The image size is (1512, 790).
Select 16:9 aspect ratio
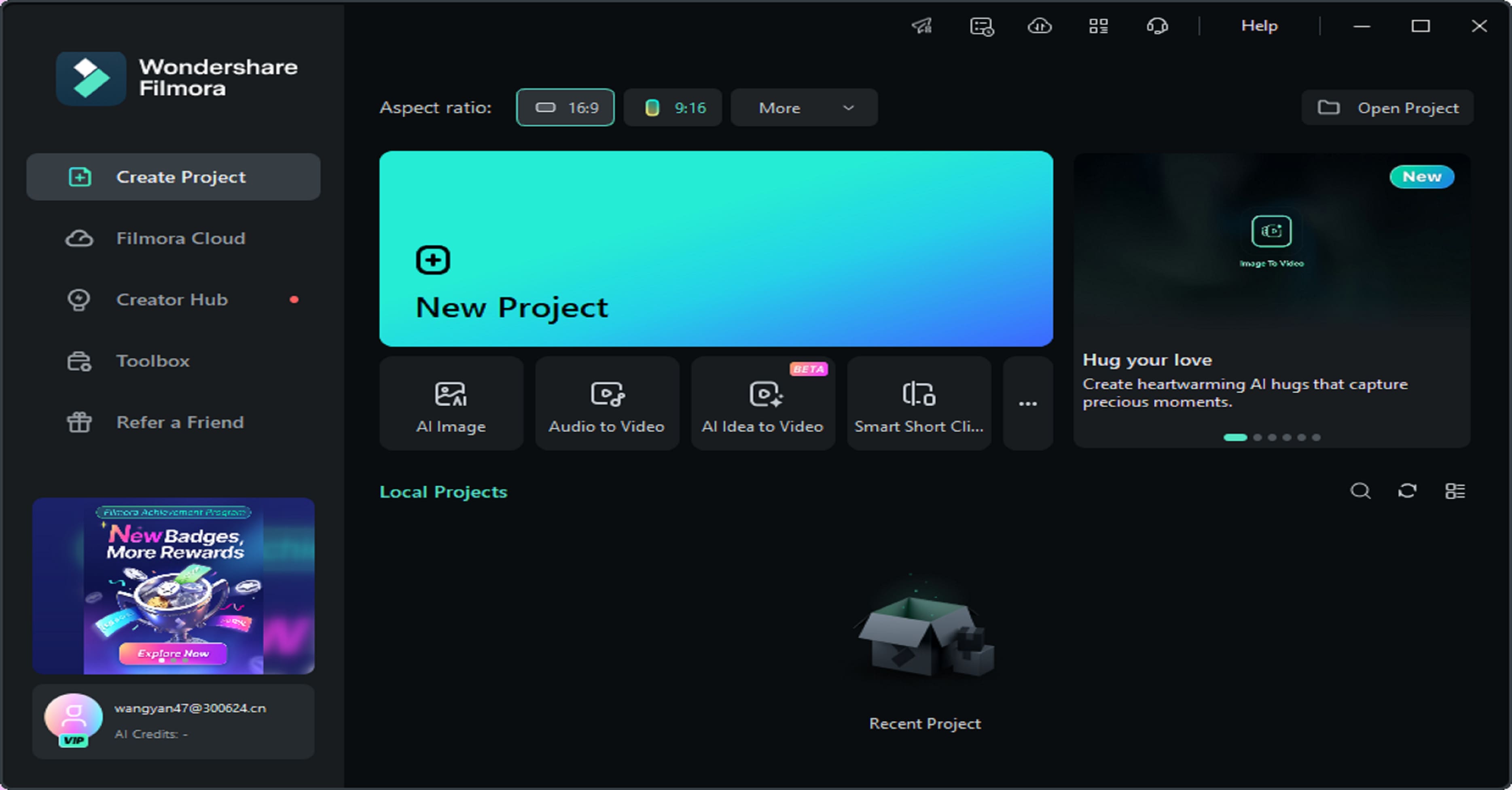(x=565, y=108)
